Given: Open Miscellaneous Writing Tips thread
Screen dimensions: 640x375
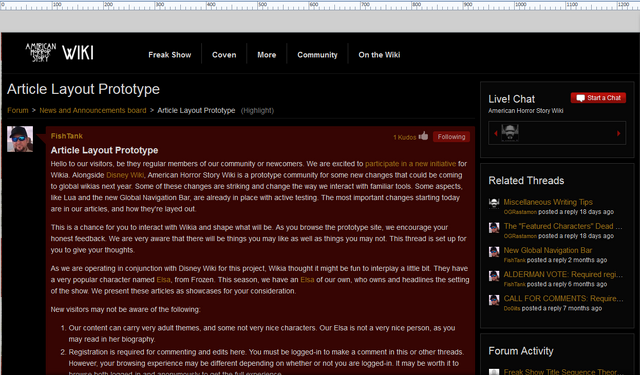Looking at the screenshot, I should click(548, 202).
